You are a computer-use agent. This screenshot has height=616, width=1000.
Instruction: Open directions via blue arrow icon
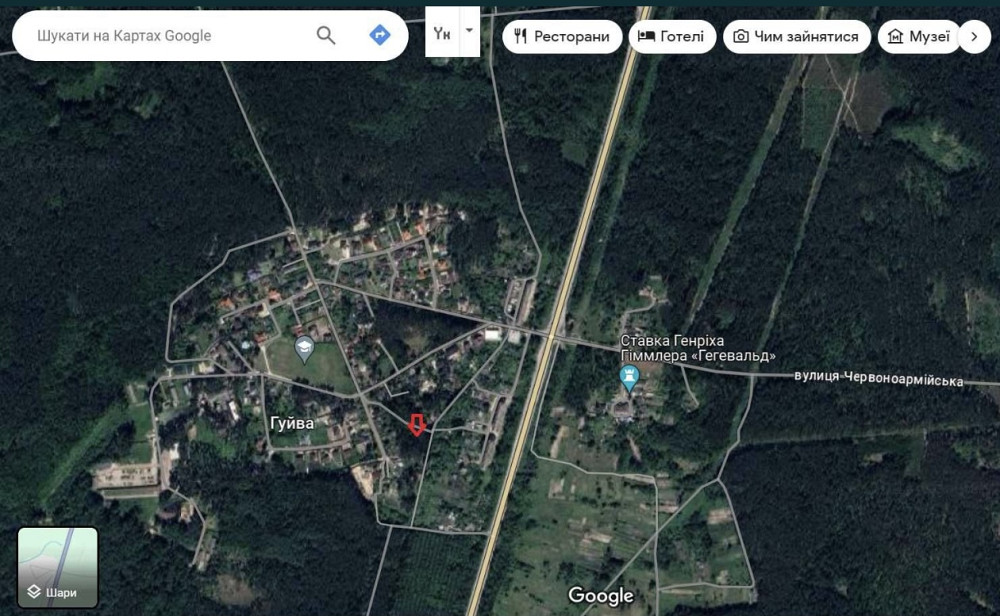tap(379, 34)
